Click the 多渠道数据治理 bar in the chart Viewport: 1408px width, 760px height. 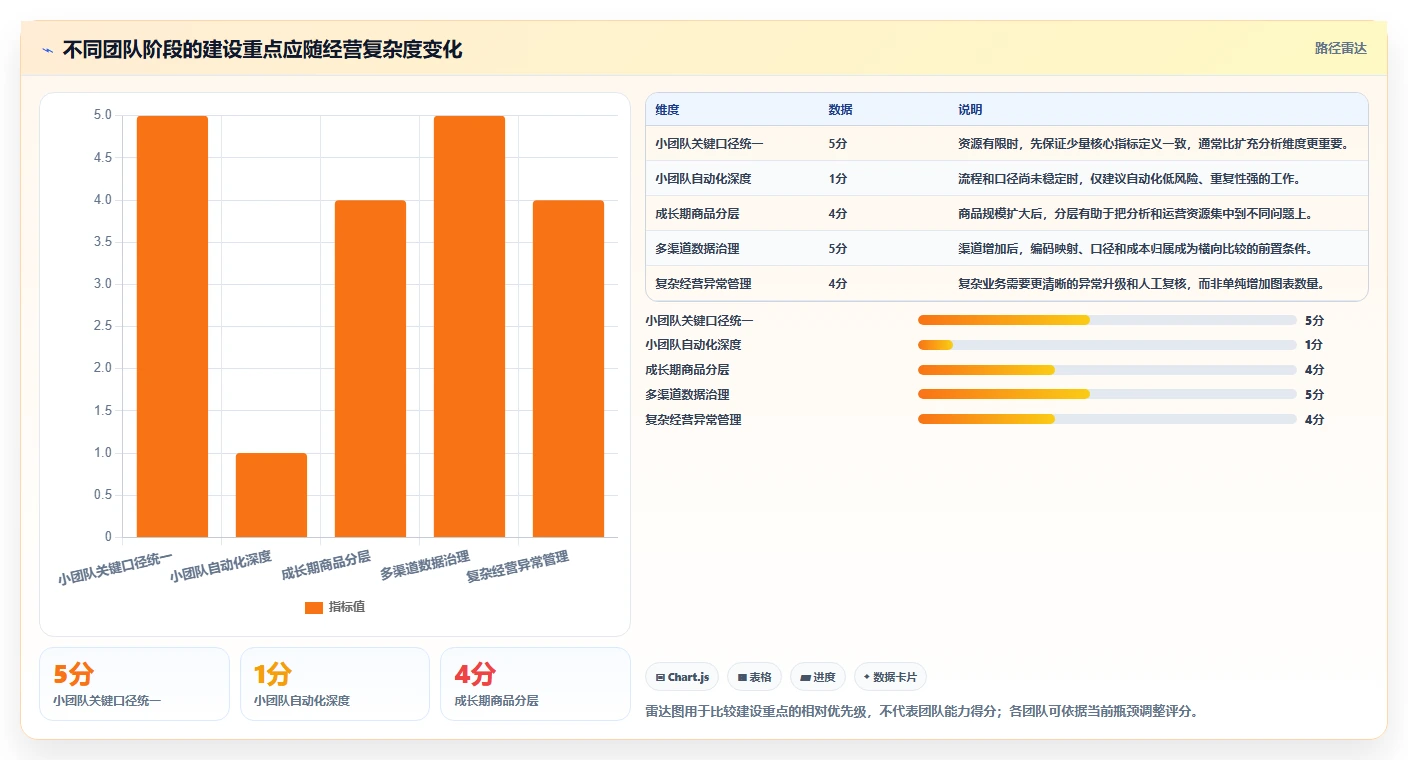469,327
